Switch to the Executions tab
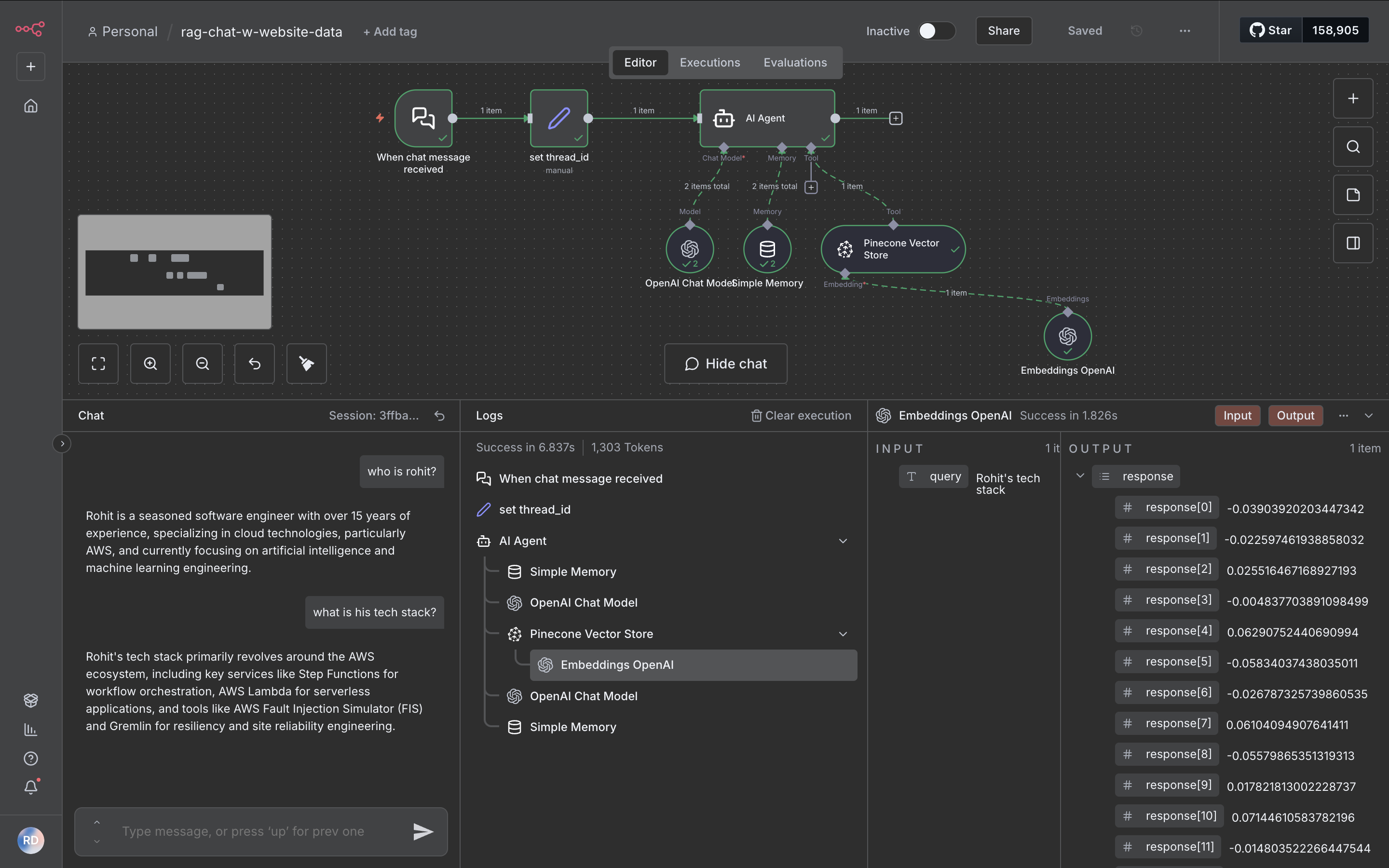The width and height of the screenshot is (1389, 868). (709, 62)
